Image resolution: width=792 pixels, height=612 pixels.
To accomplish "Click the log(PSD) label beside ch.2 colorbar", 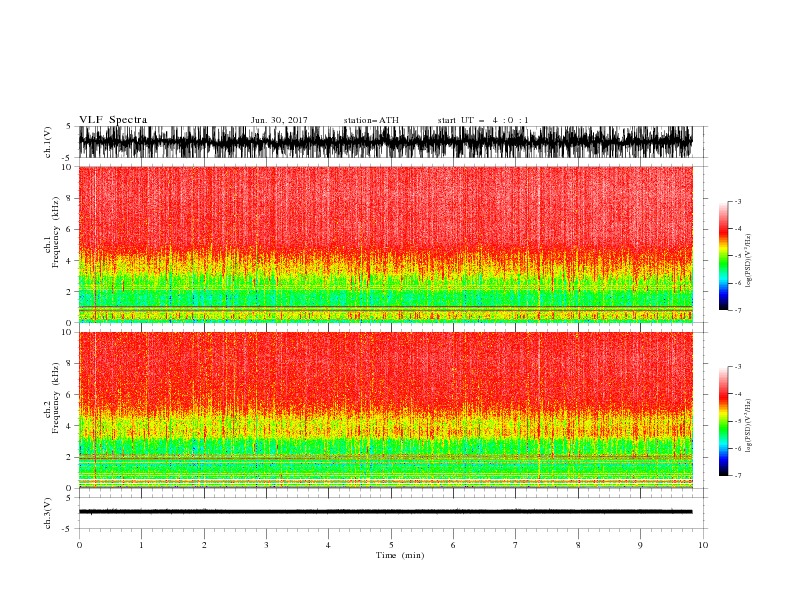I will 749,425.
